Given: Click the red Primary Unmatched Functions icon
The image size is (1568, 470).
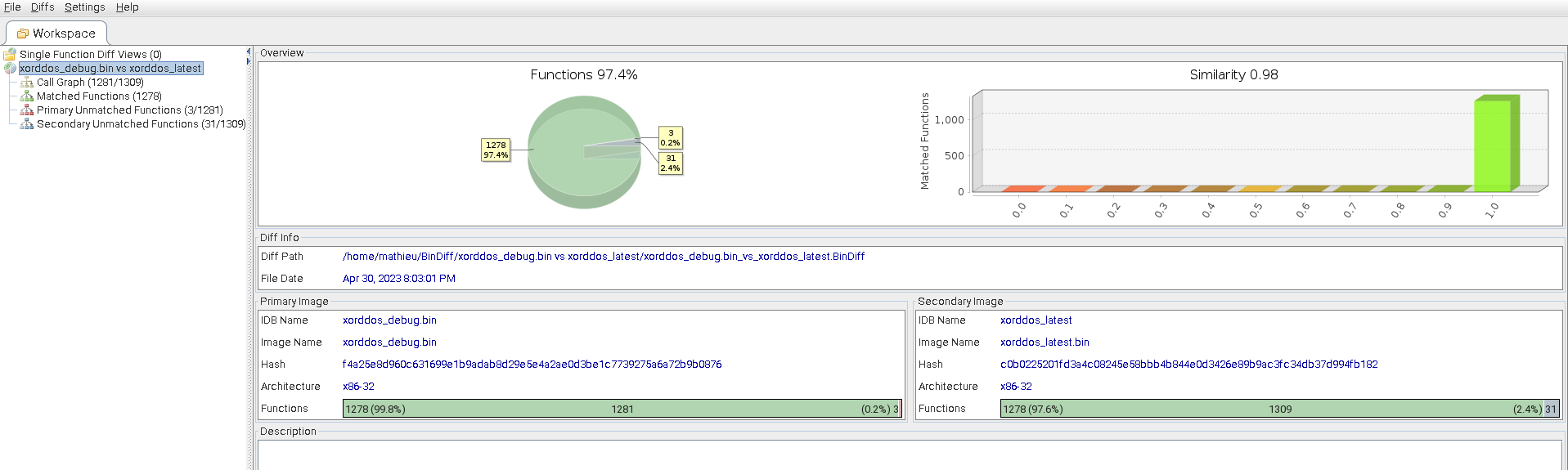Looking at the screenshot, I should tap(27, 110).
